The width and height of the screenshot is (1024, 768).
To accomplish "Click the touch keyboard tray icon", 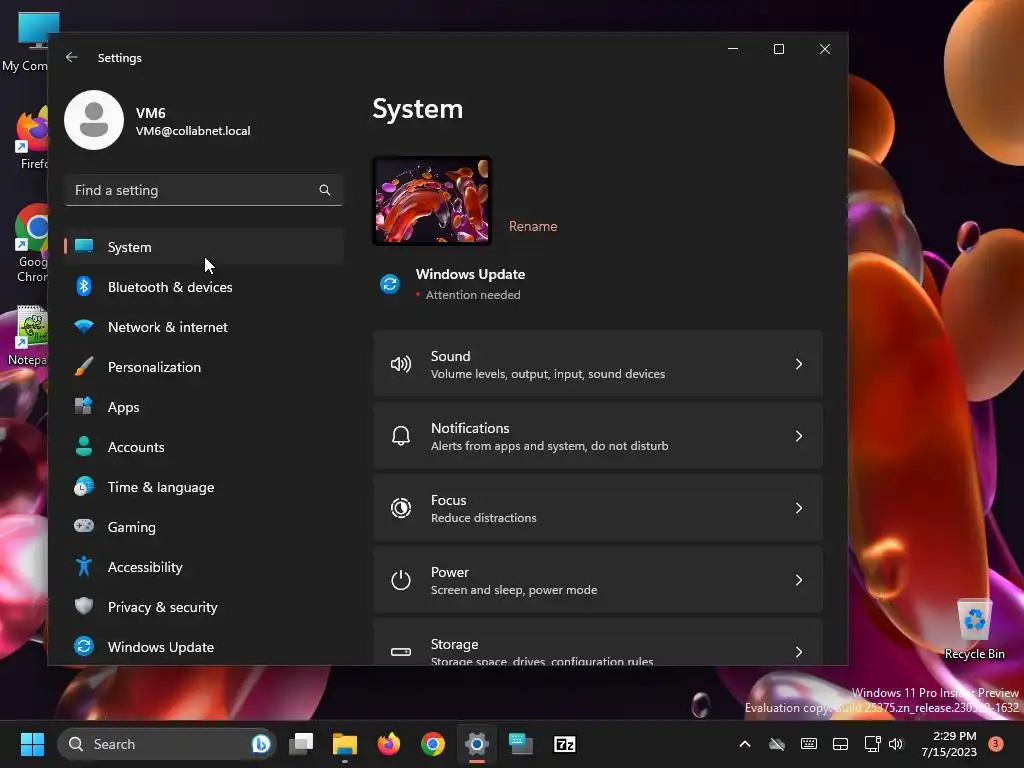I will tap(808, 744).
